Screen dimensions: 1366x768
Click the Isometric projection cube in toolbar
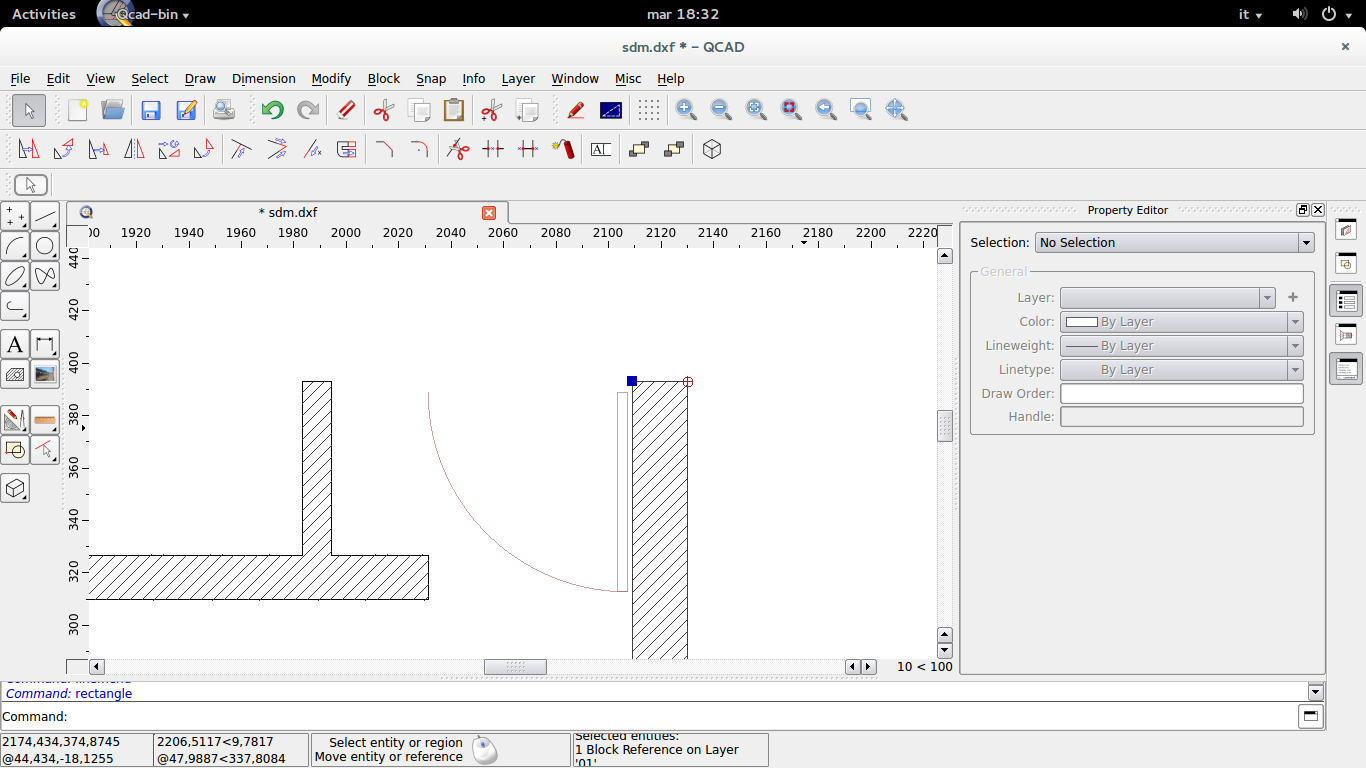coord(712,149)
